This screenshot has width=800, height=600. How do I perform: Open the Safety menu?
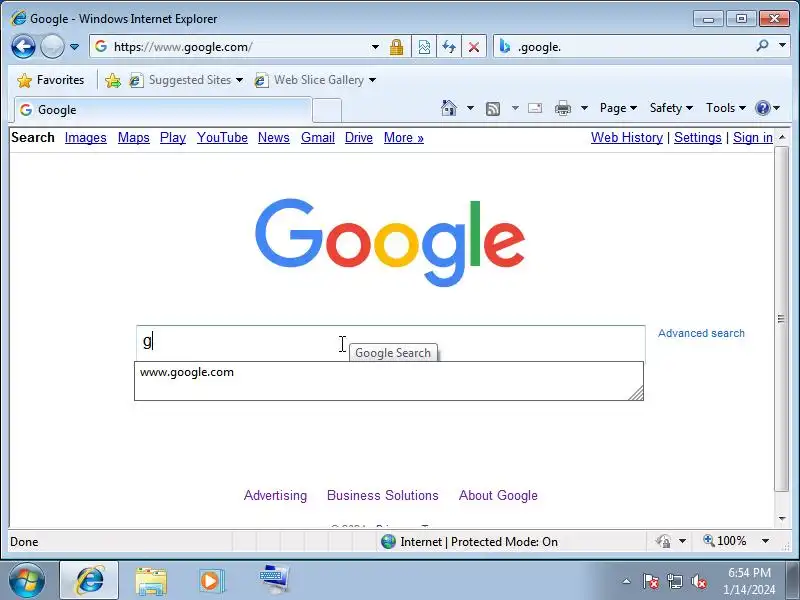point(671,108)
